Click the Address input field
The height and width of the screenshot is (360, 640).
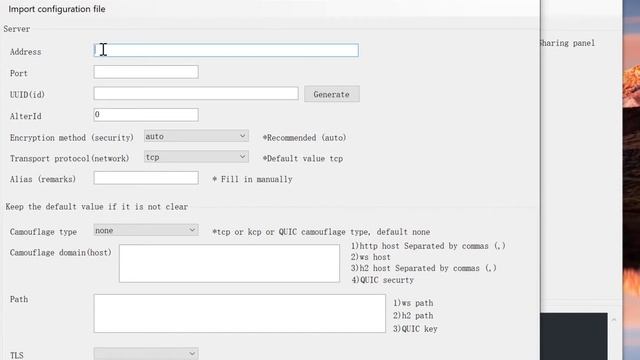click(x=226, y=50)
